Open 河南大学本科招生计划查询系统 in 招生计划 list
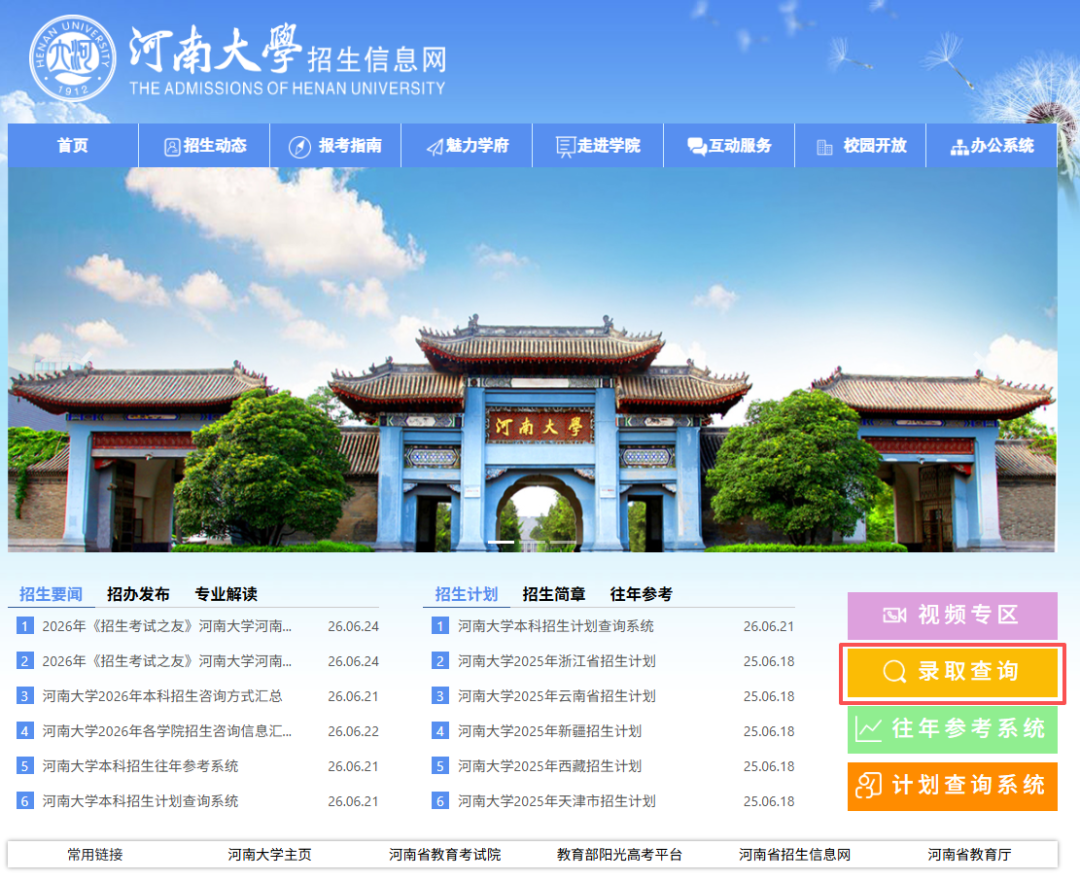The image size is (1080, 882). point(556,626)
